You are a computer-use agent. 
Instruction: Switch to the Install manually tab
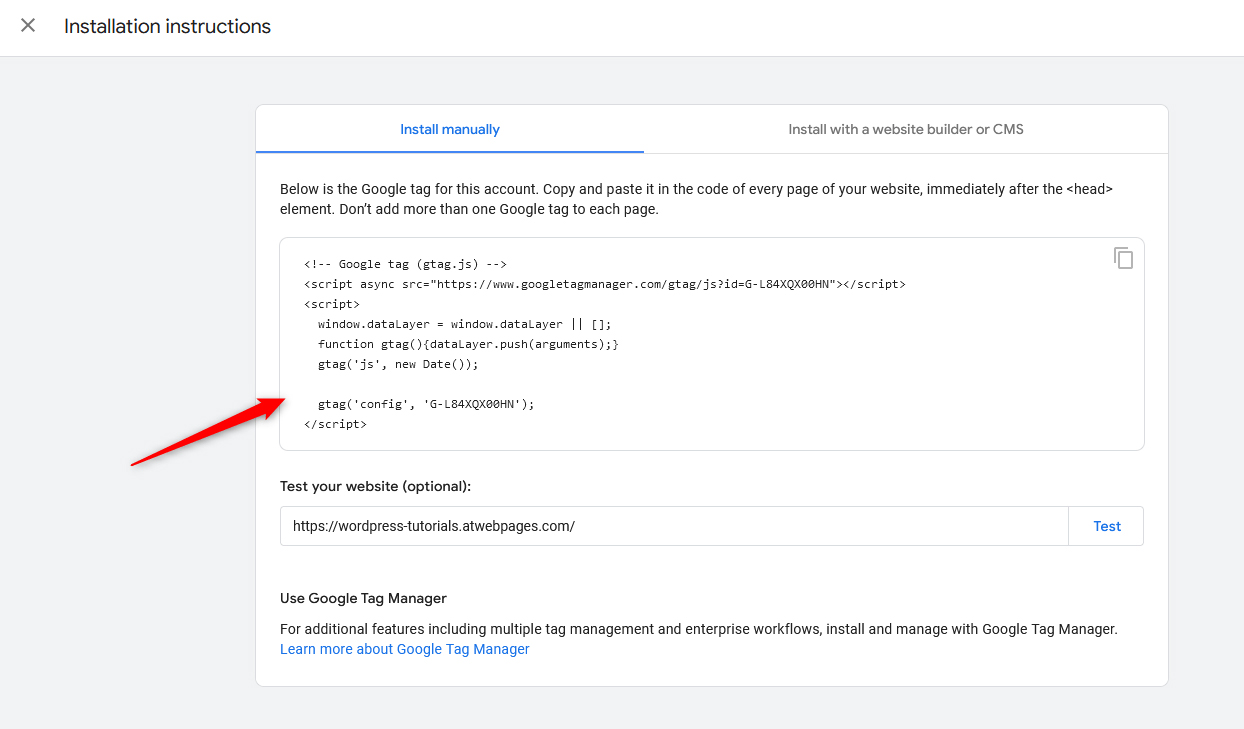click(x=449, y=129)
